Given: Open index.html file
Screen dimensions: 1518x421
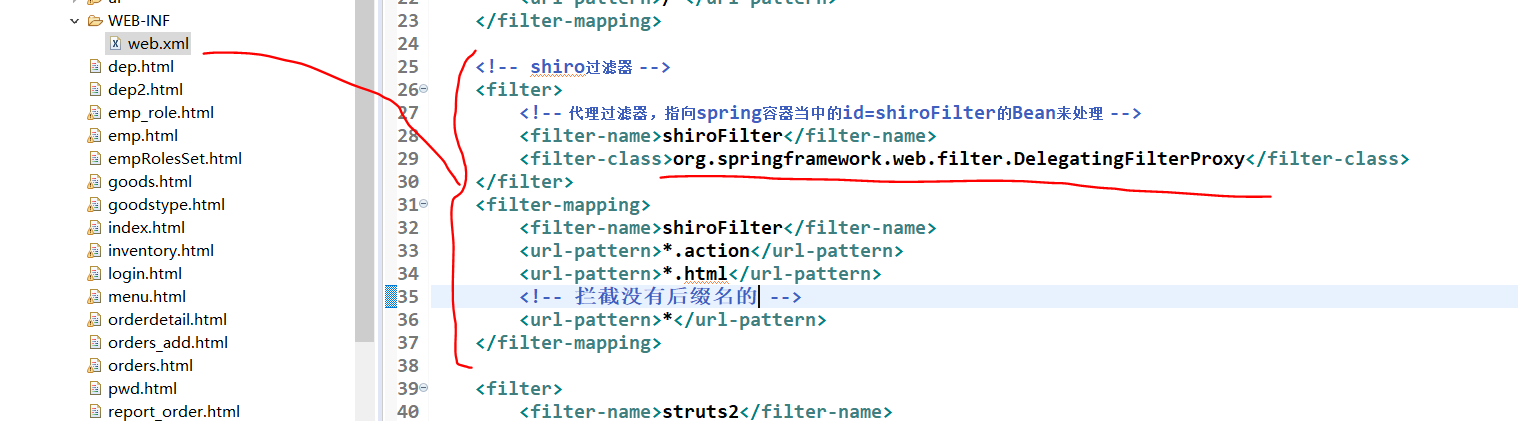Looking at the screenshot, I should 146,228.
